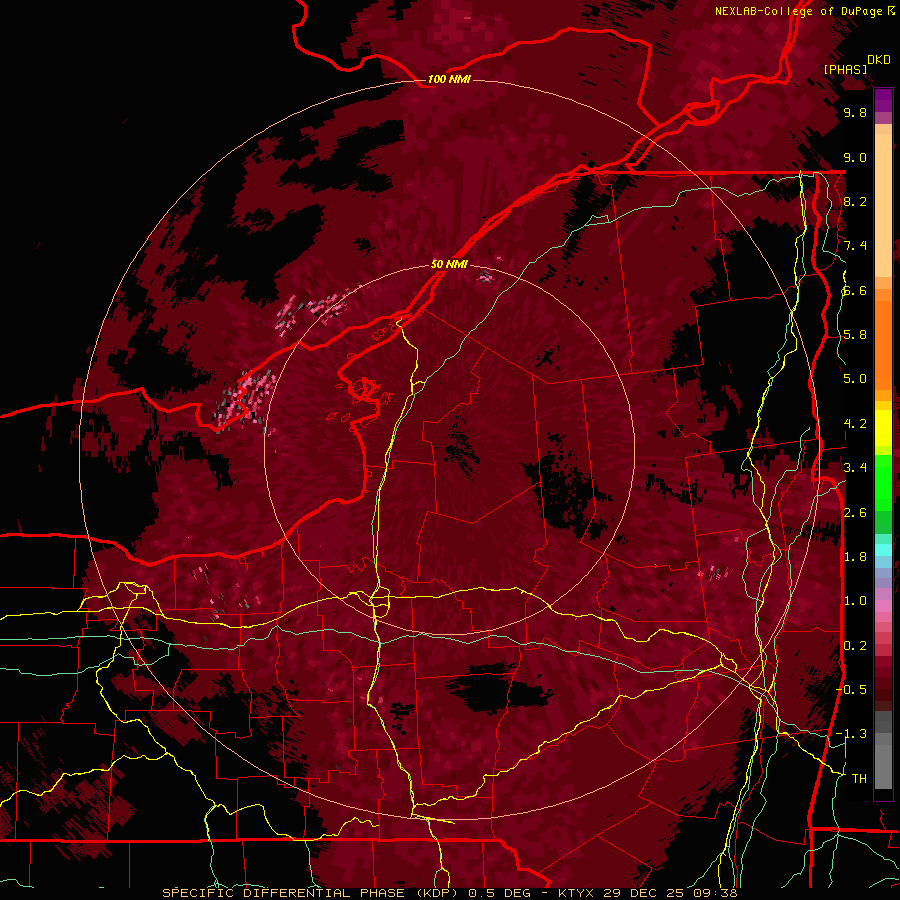Click the 50 NMI range ring label
Image resolution: width=900 pixels, height=900 pixels.
(449, 264)
